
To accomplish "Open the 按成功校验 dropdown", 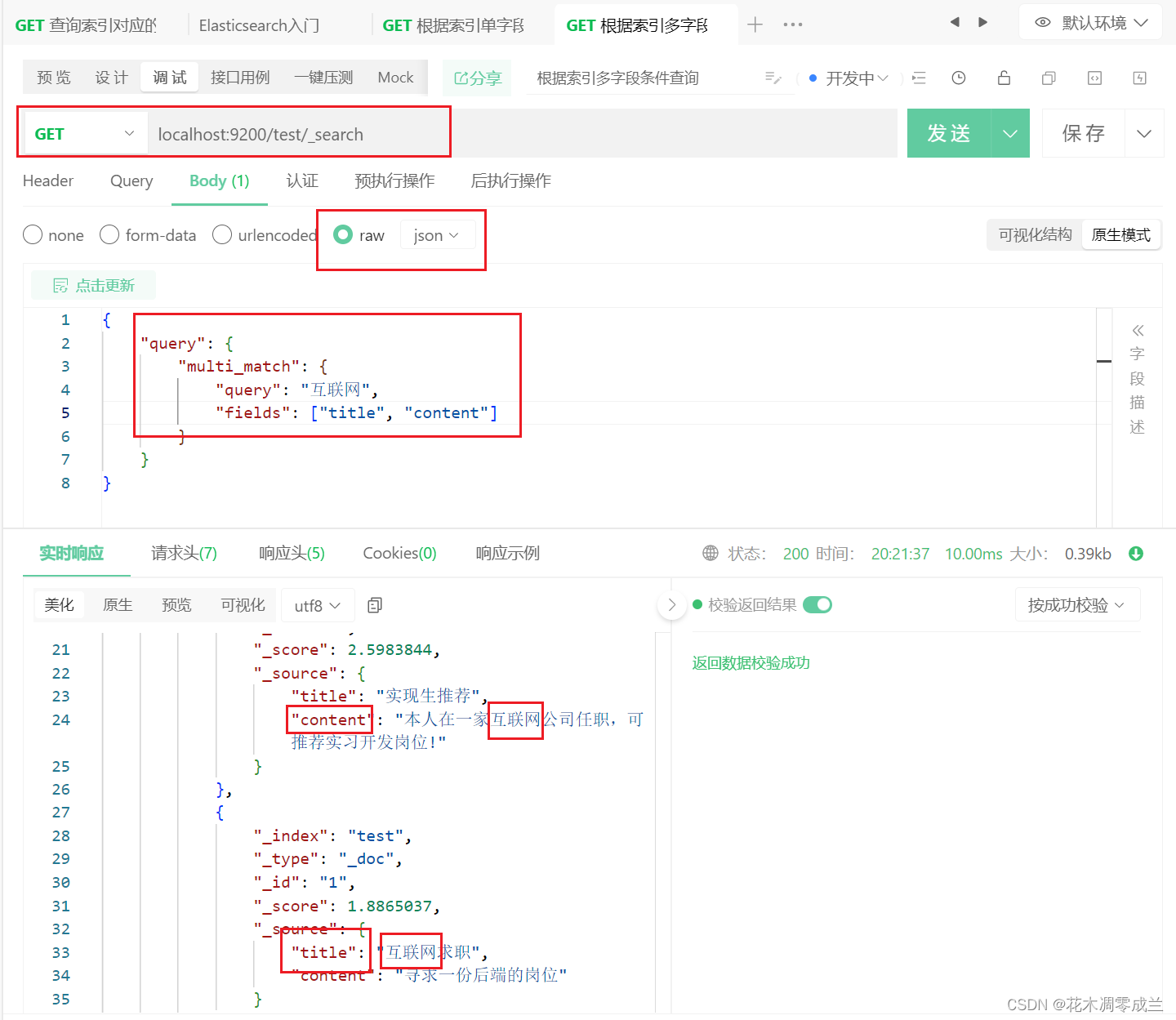I will tap(1077, 605).
